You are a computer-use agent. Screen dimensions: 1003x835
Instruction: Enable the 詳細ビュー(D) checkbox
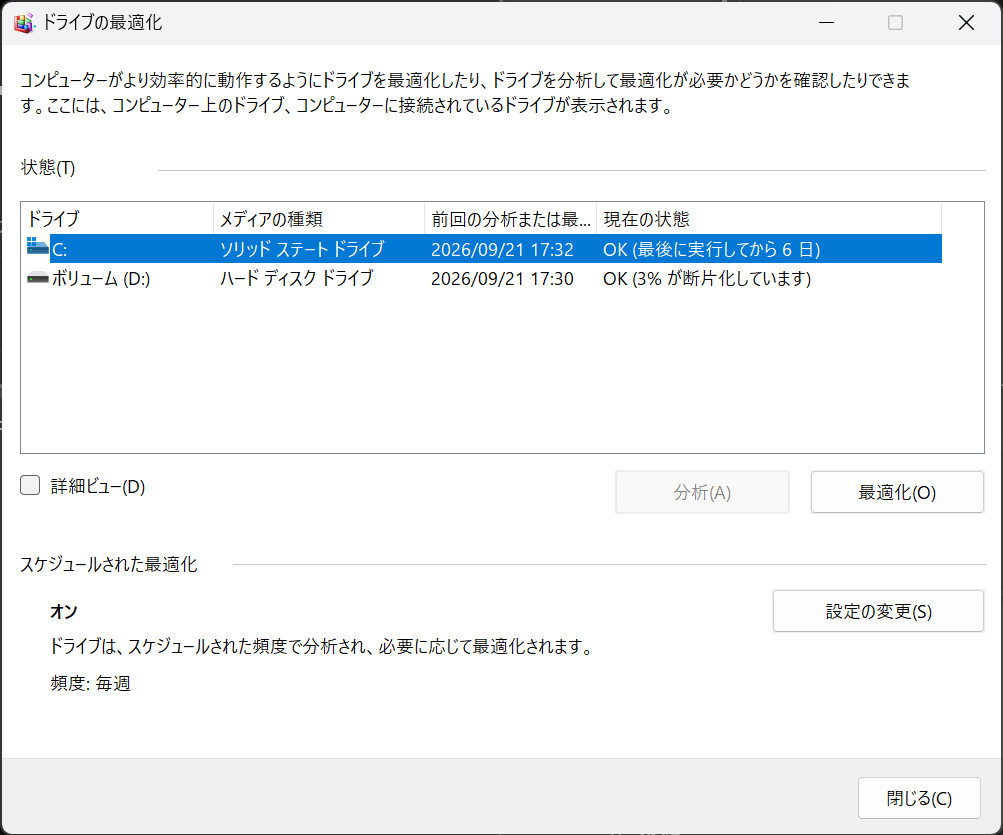click(x=30, y=486)
